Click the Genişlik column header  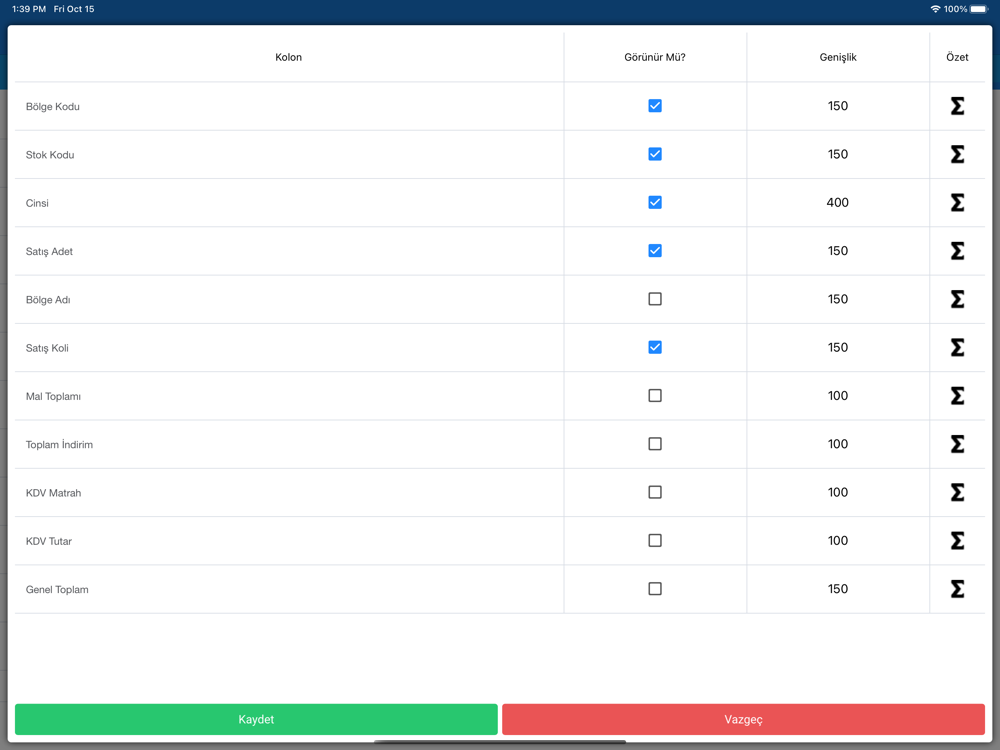838,57
